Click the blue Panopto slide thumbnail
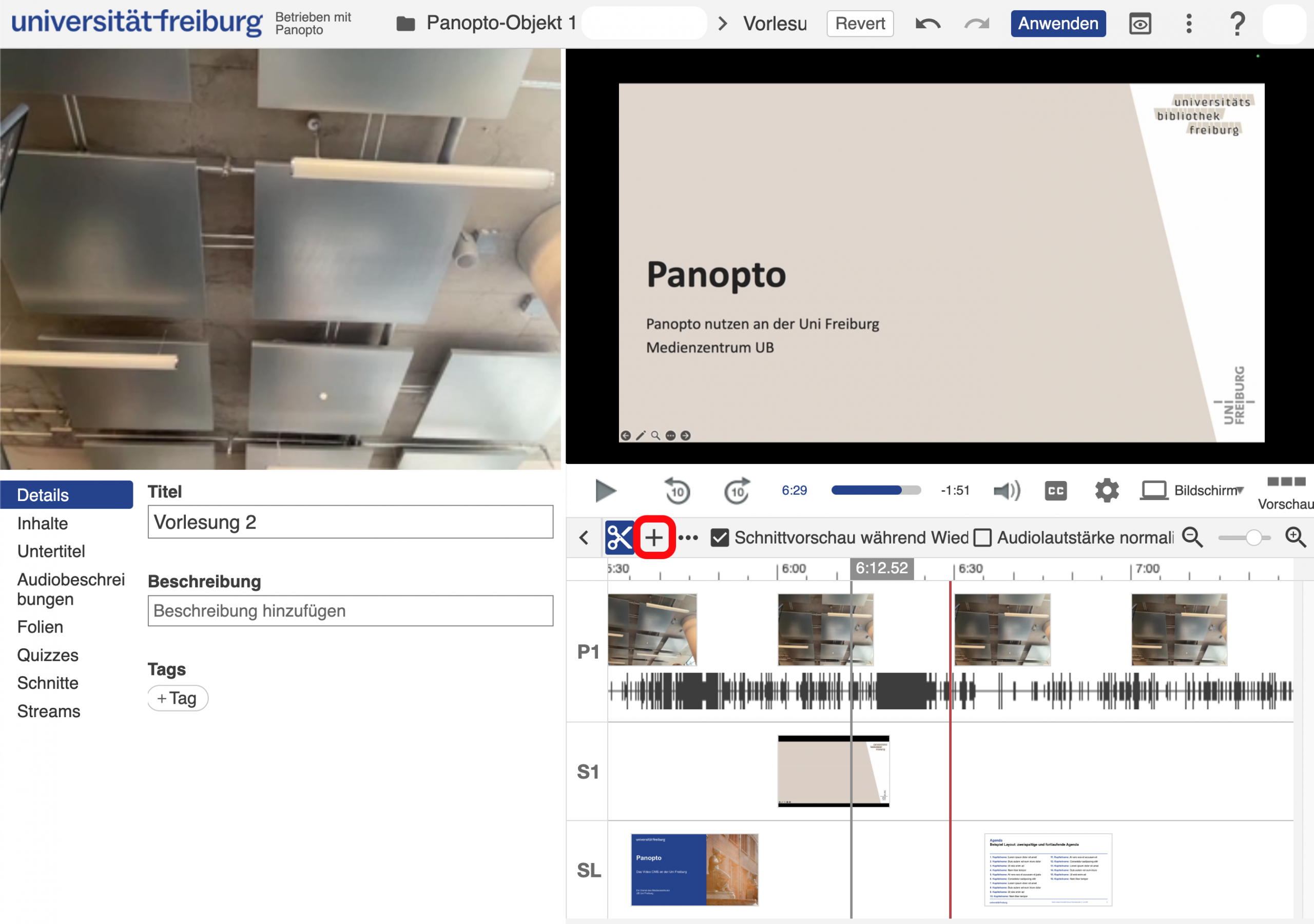1314x924 pixels. tap(694, 870)
